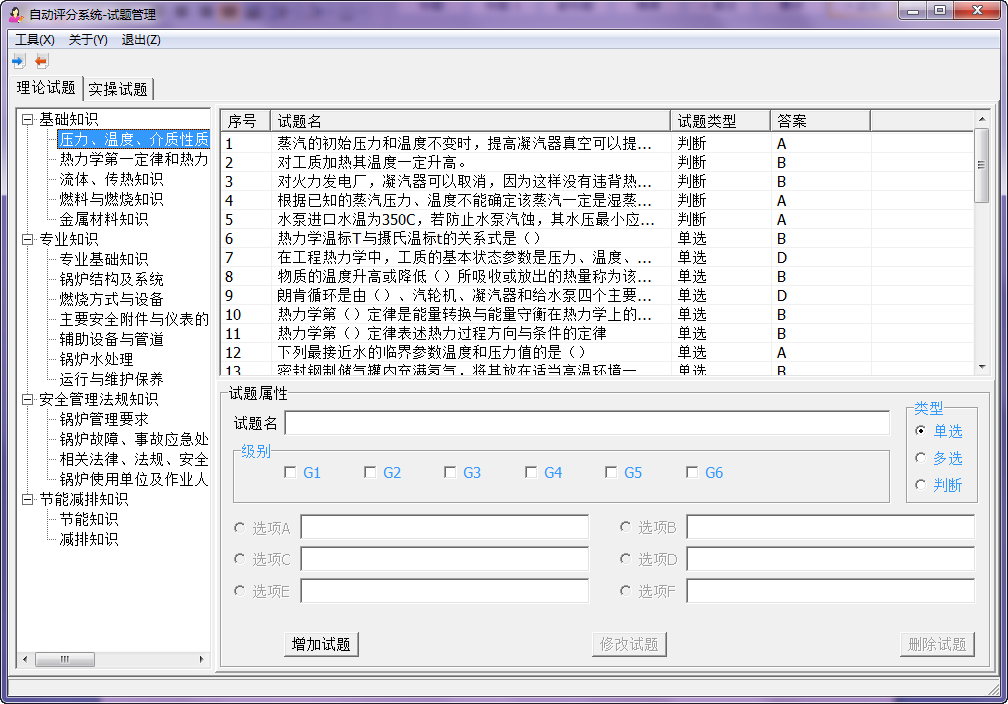1008x704 pixels.
Task: Choose the 判断 type radio button
Action: (921, 485)
